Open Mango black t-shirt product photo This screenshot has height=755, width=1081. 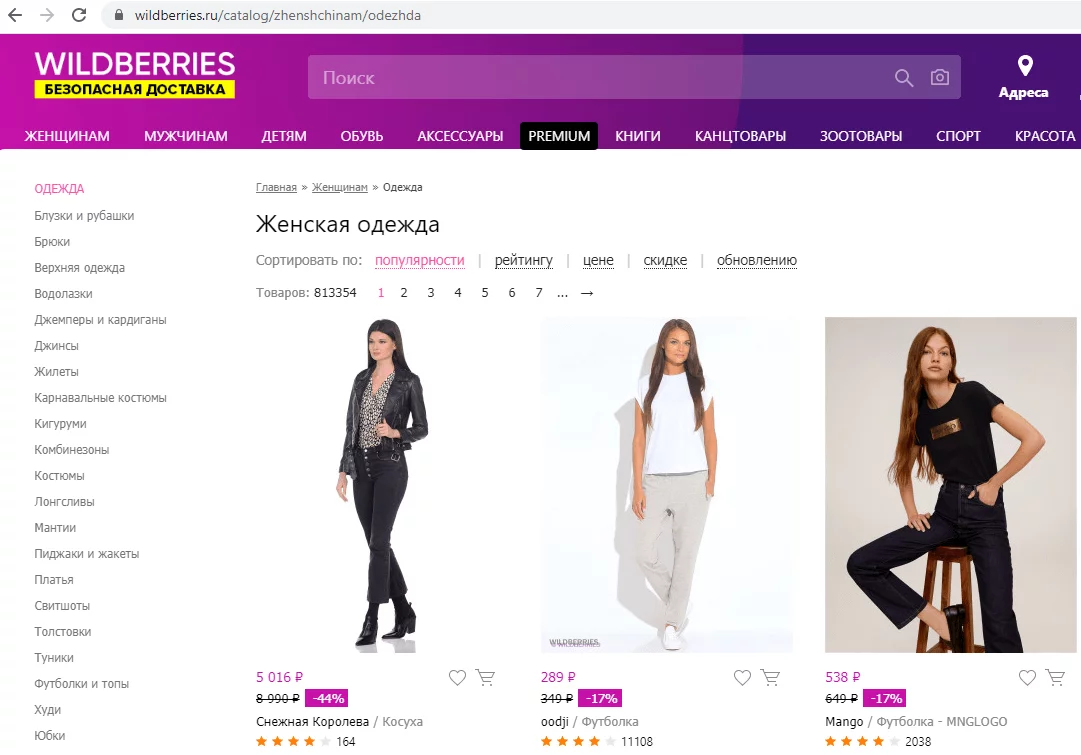point(951,485)
